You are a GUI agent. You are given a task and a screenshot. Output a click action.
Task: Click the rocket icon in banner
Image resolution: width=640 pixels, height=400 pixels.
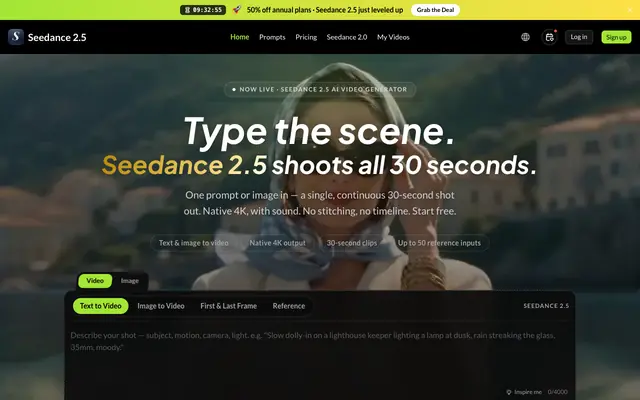(237, 9)
